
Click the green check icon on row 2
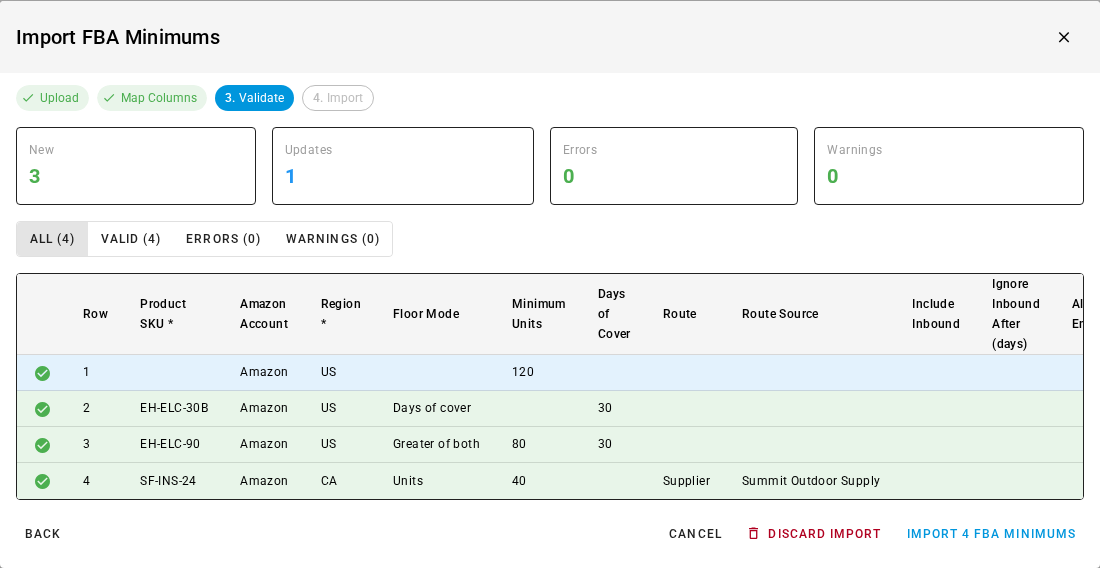coord(42,409)
